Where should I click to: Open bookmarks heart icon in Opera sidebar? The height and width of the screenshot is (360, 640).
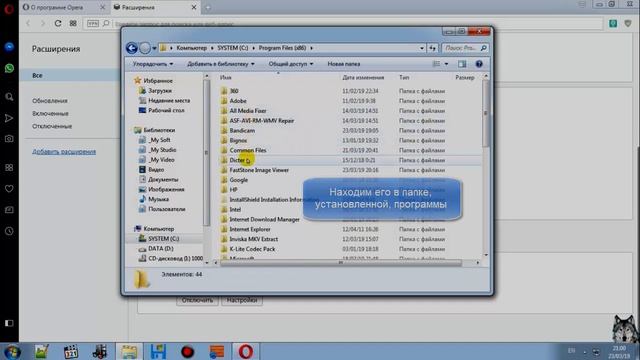[x=9, y=189]
